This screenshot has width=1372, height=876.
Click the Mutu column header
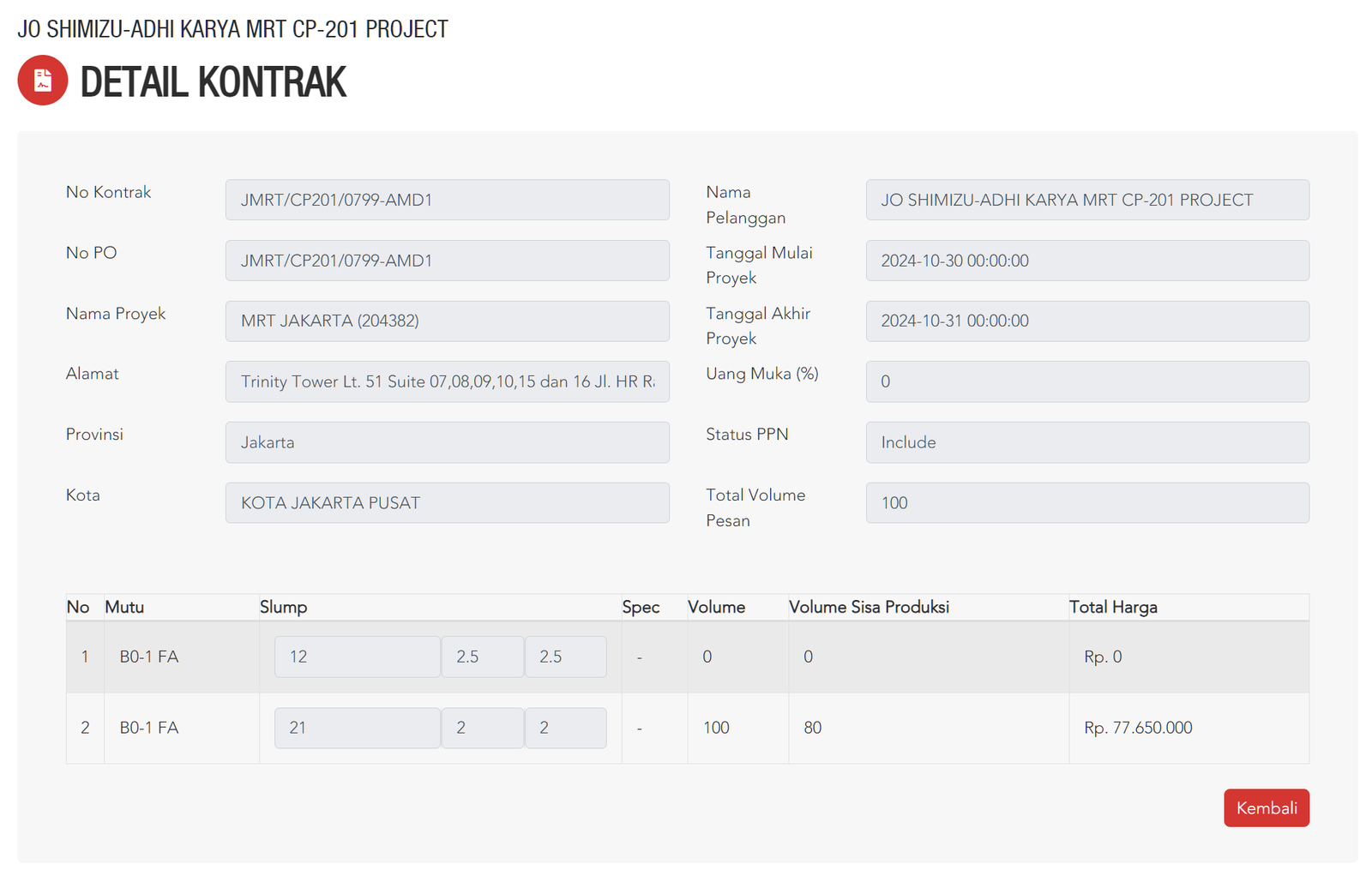click(x=124, y=607)
